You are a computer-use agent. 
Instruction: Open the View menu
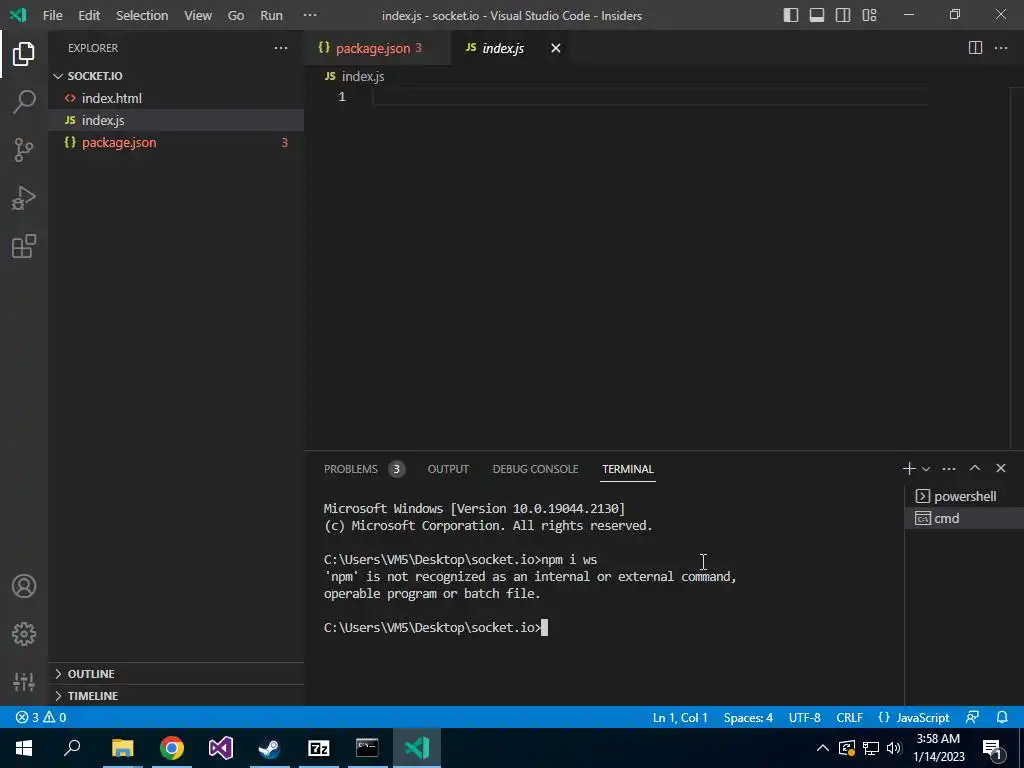coord(198,15)
